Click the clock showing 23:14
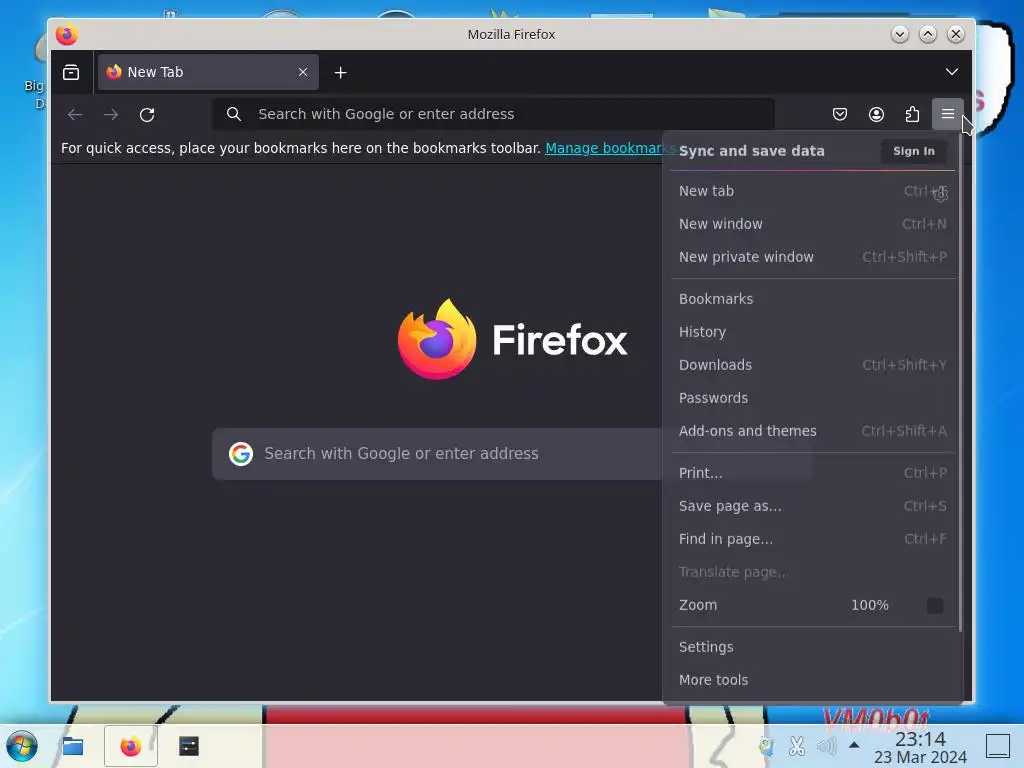The height and width of the screenshot is (768, 1024). pyautogui.click(x=920, y=739)
